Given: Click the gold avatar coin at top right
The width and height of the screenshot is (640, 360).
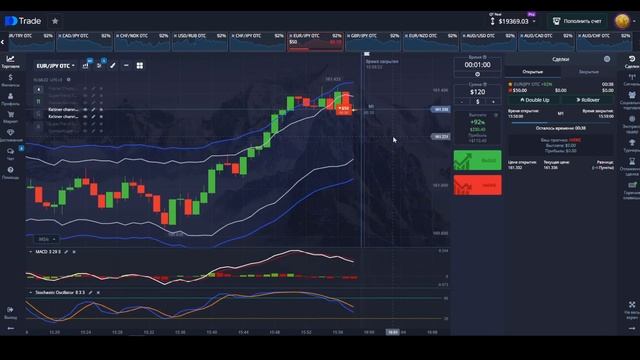Looking at the screenshot, I should point(622,21).
